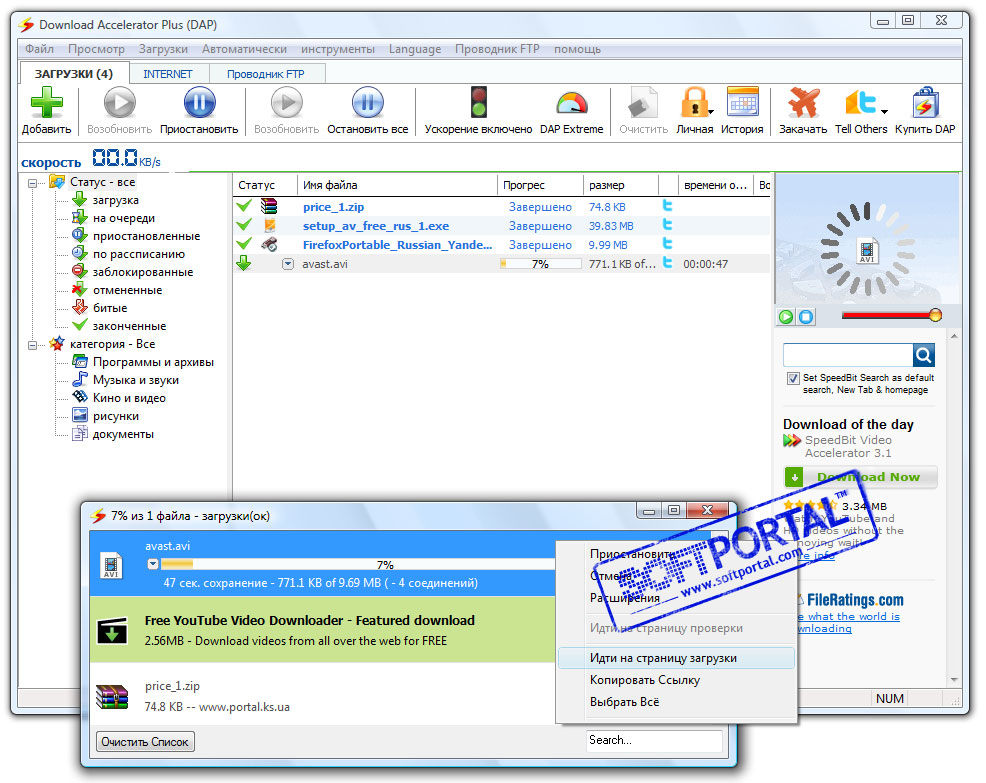The height and width of the screenshot is (783, 986).
Task: Open the DAP Extreme speedometer icon
Action: (572, 104)
